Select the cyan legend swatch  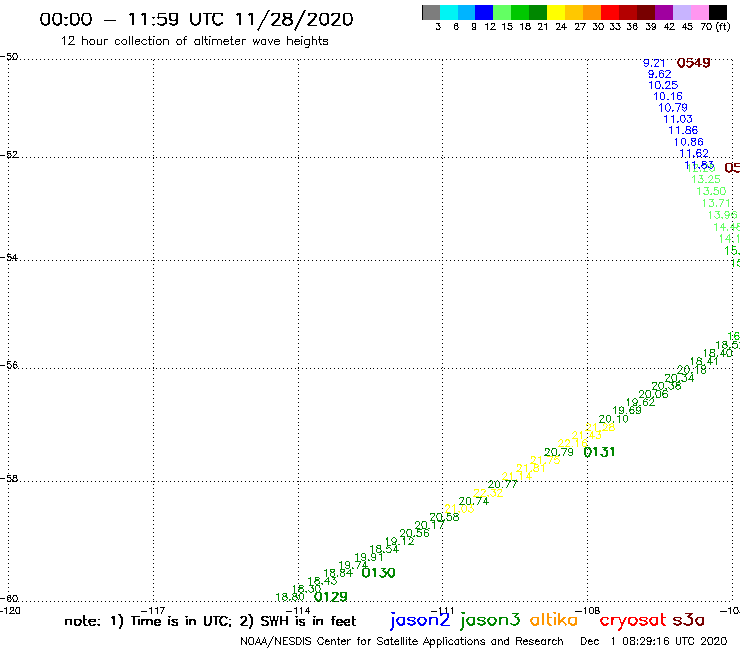448,13
